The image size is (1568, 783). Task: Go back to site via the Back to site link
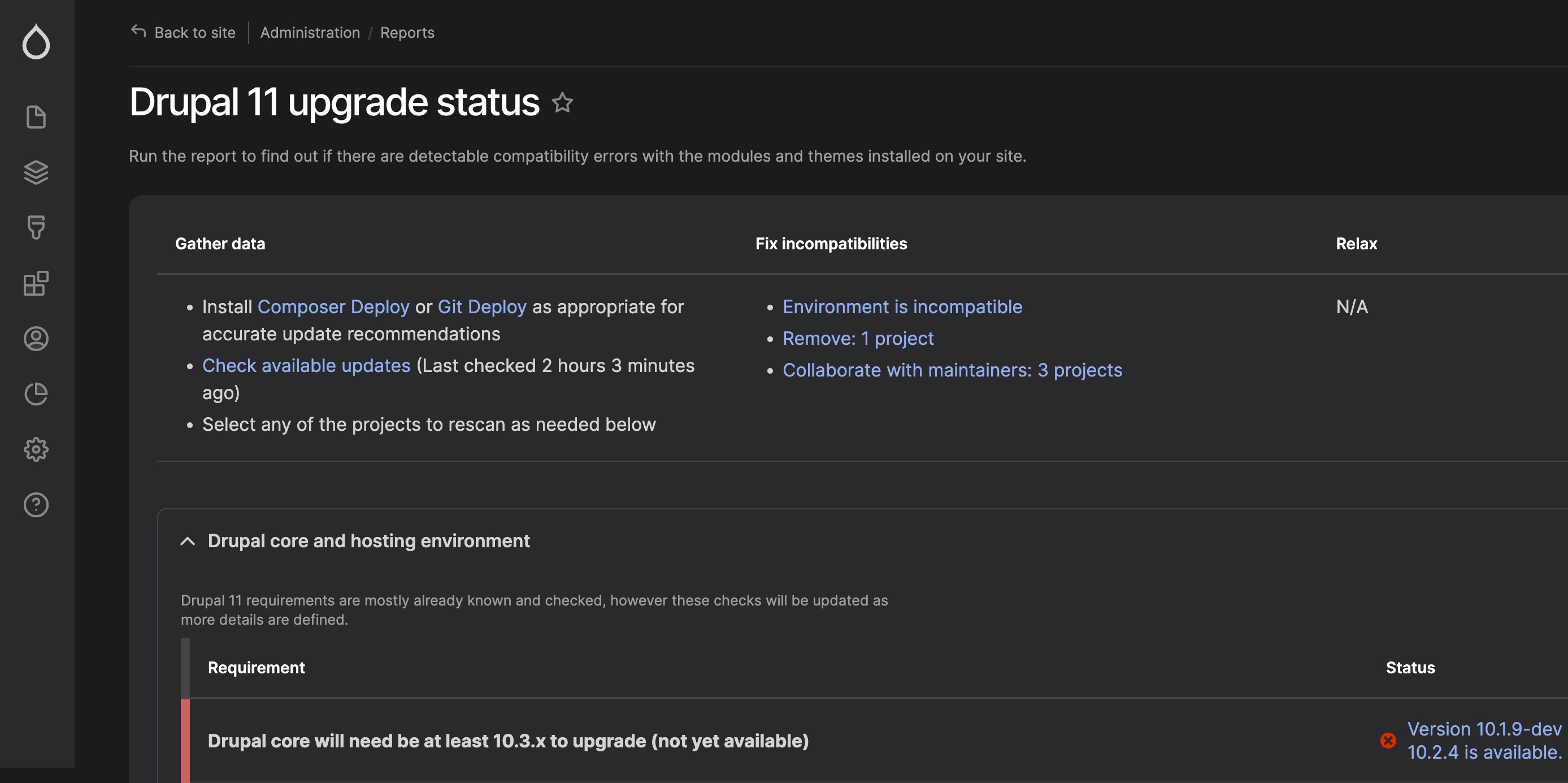195,32
